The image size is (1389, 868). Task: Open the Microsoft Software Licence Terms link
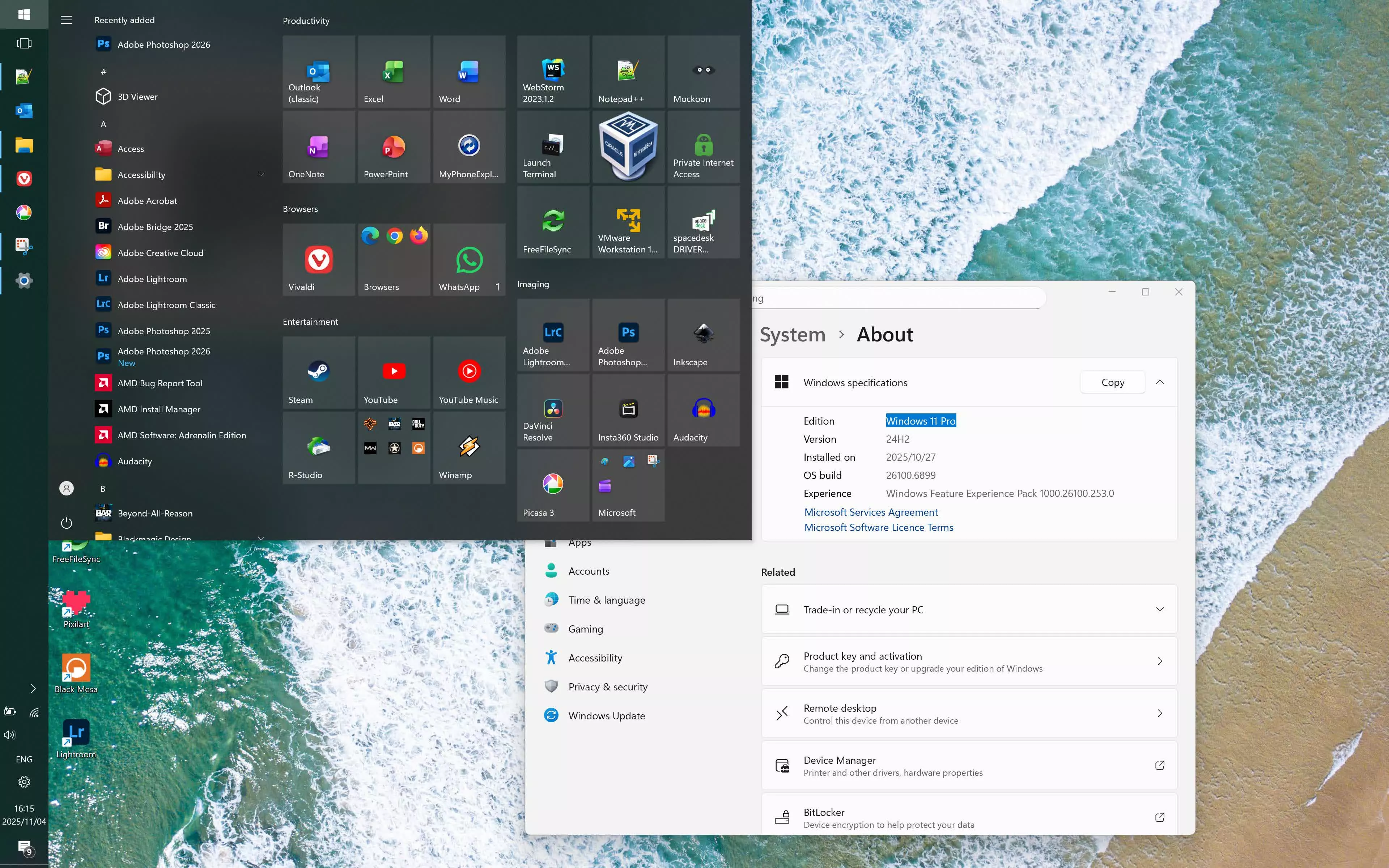(878, 527)
